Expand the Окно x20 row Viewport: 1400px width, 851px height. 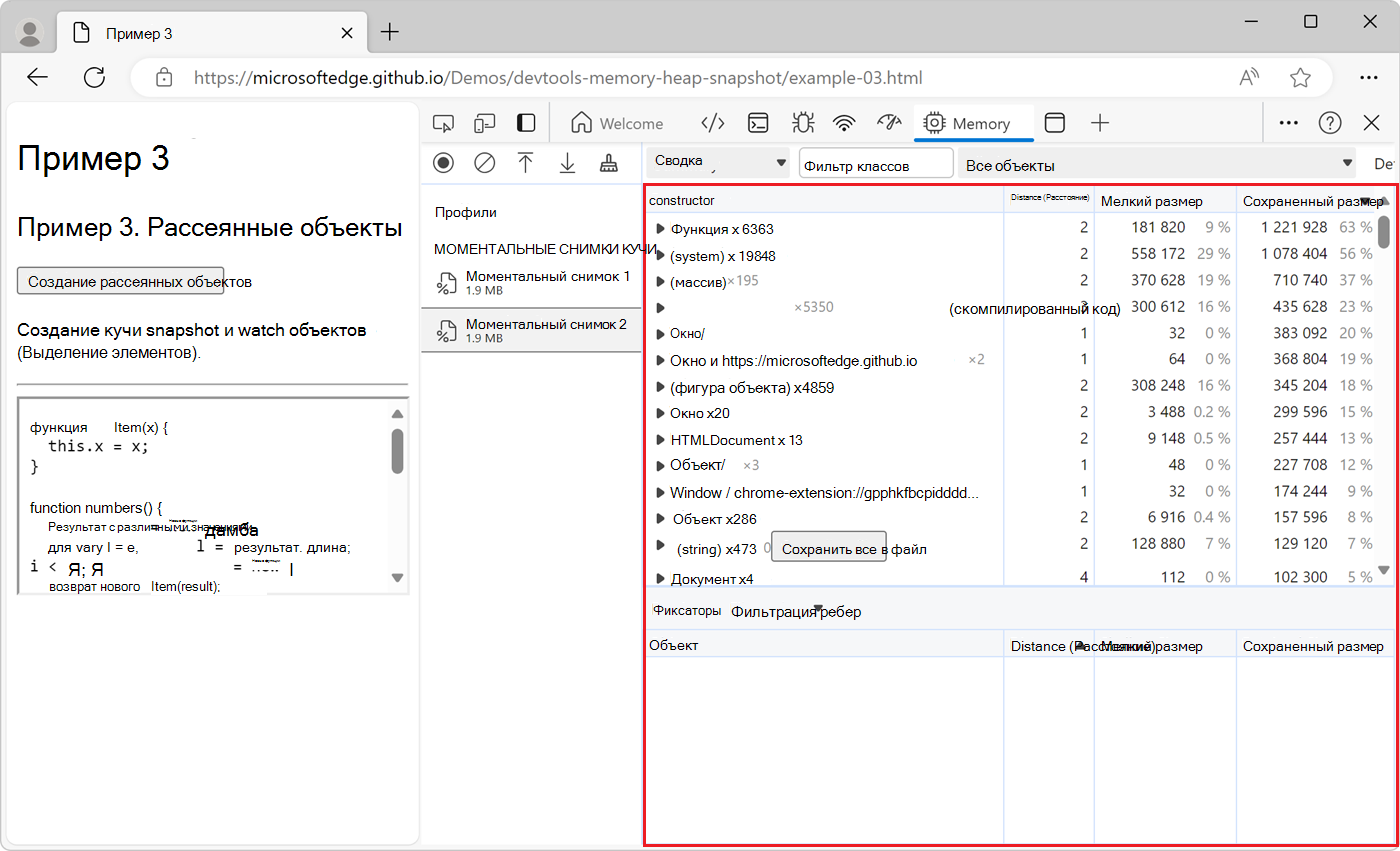tap(660, 412)
